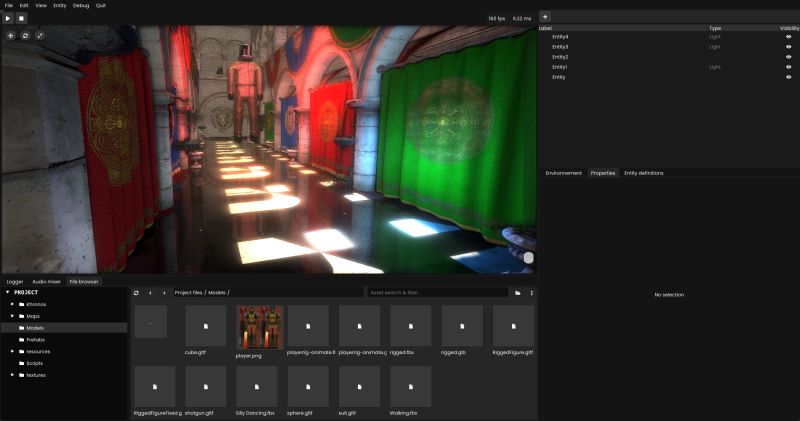Image resolution: width=800 pixels, height=421 pixels.
Task: Click the folder icon beside asset search
Action: pos(518,293)
